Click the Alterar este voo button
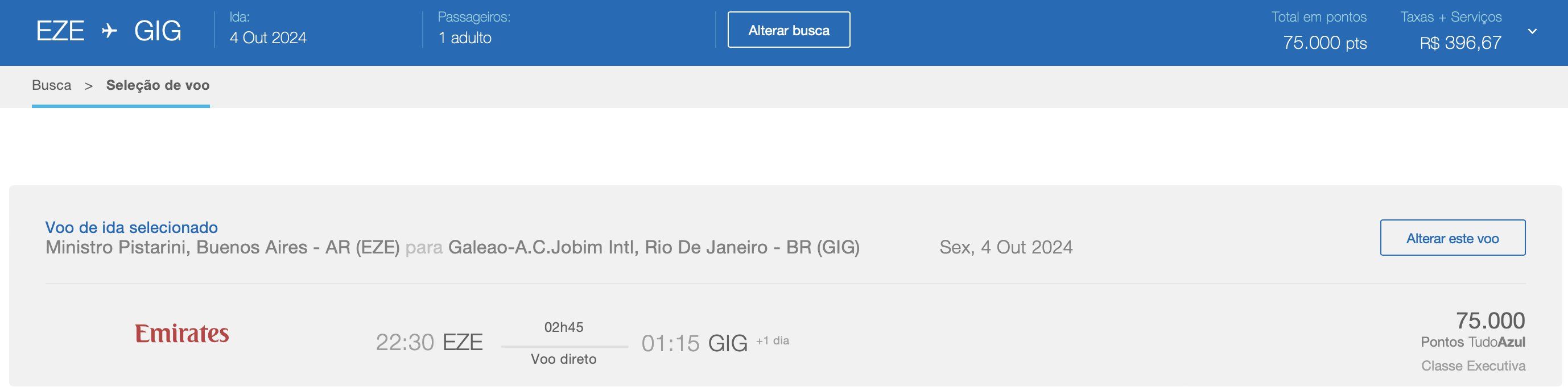This screenshot has width=1568, height=391. click(x=1453, y=238)
